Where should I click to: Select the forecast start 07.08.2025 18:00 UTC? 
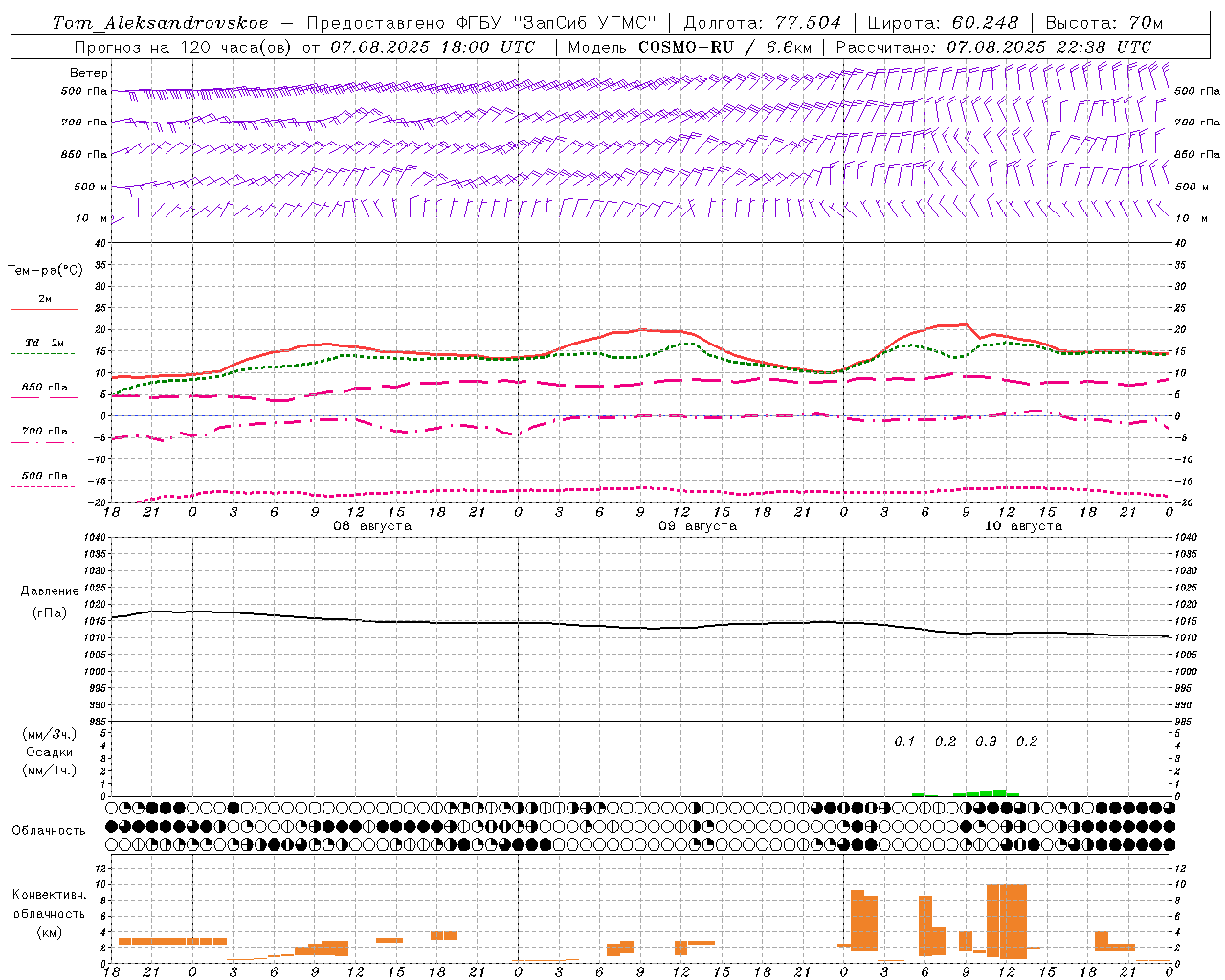433,47
